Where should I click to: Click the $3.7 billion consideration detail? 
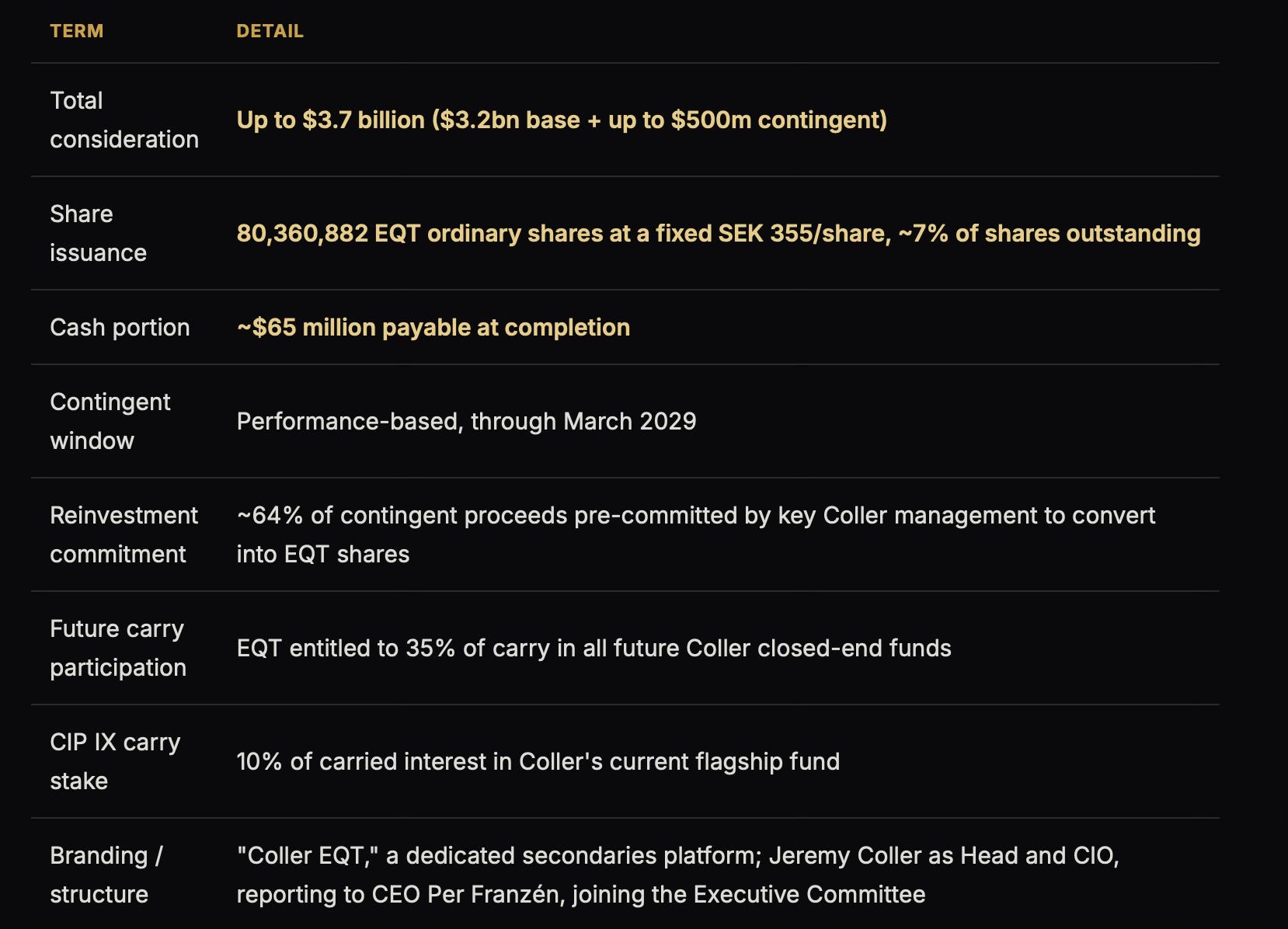pos(562,120)
